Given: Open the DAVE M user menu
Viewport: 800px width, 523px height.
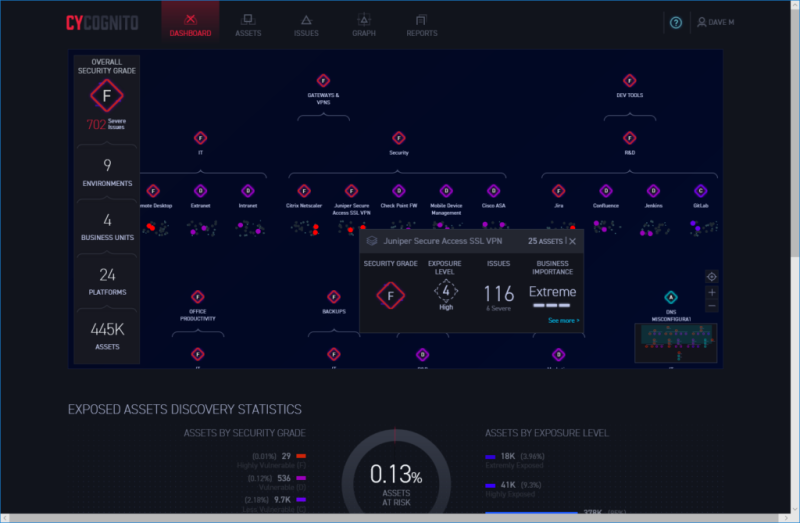Looking at the screenshot, I should click(715, 22).
